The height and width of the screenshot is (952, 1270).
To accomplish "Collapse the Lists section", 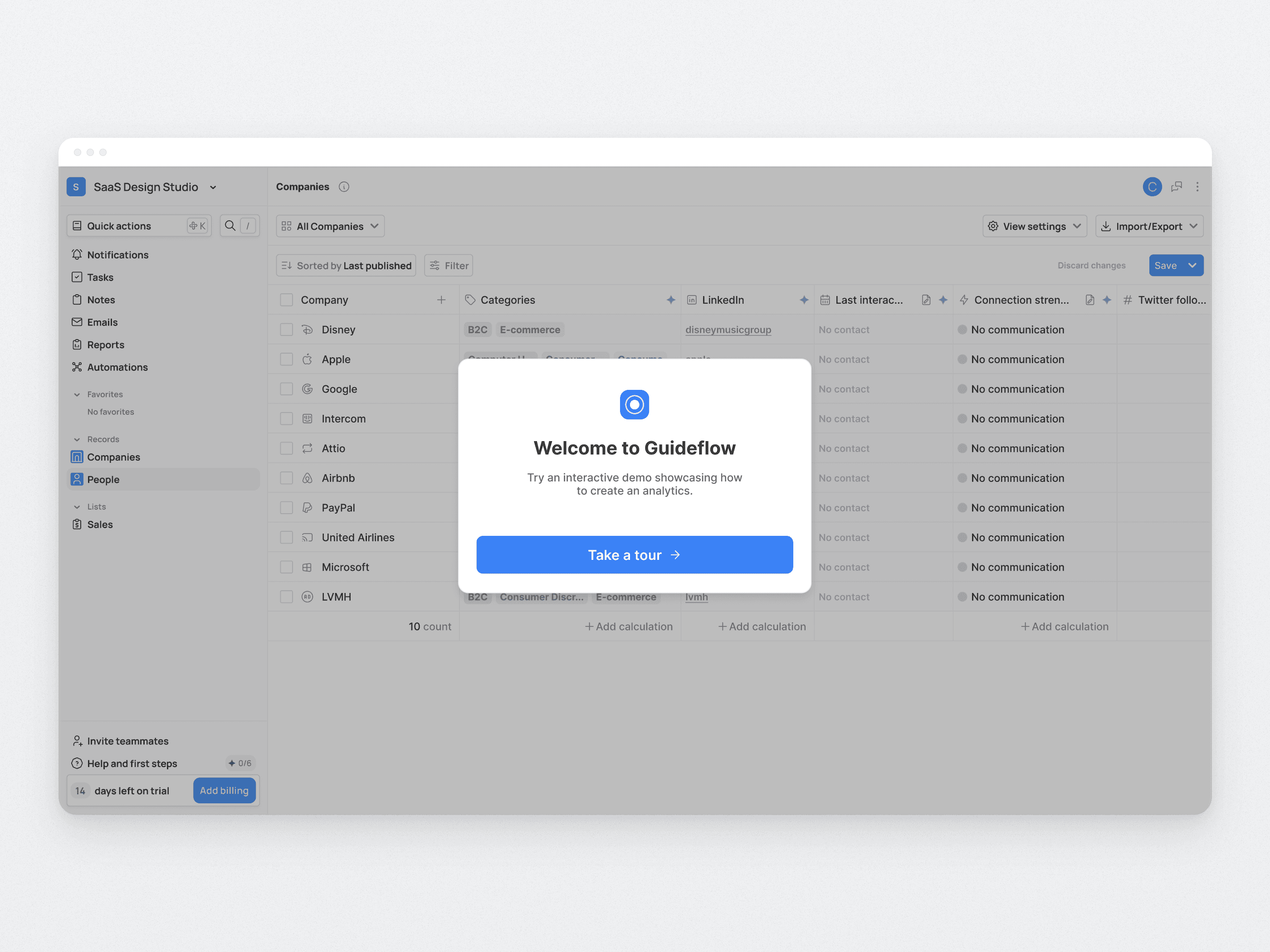I will click(77, 507).
